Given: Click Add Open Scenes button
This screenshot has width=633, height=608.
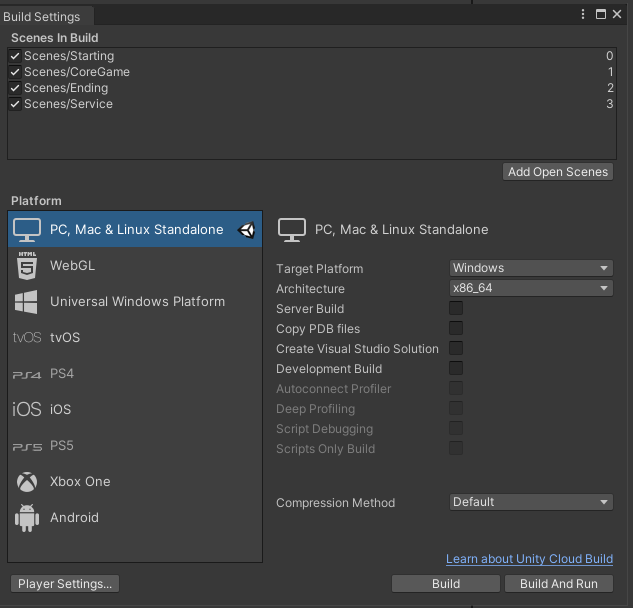Looking at the screenshot, I should (x=558, y=172).
